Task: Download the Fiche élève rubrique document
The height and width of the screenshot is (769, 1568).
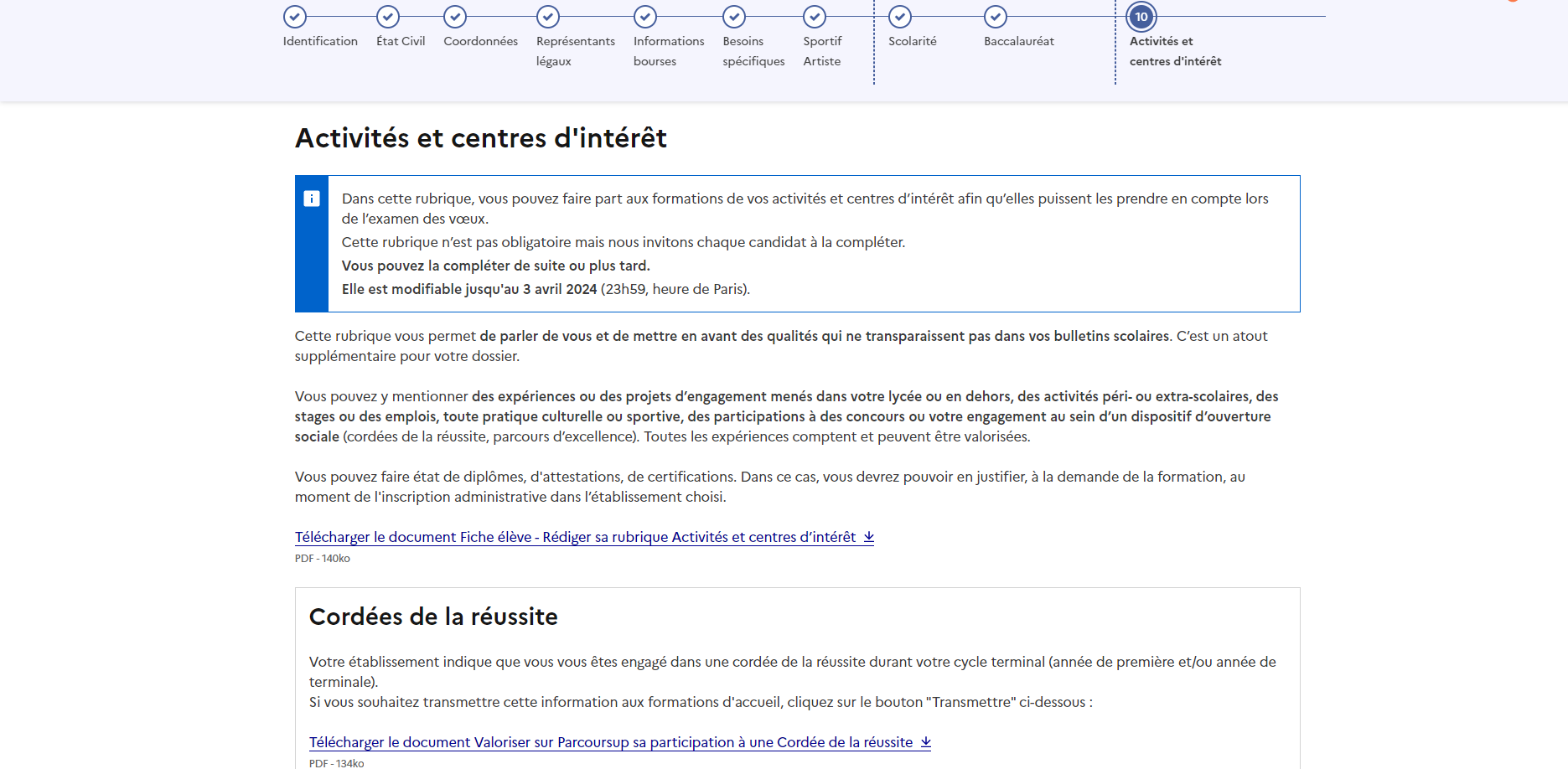Action: pos(575,537)
